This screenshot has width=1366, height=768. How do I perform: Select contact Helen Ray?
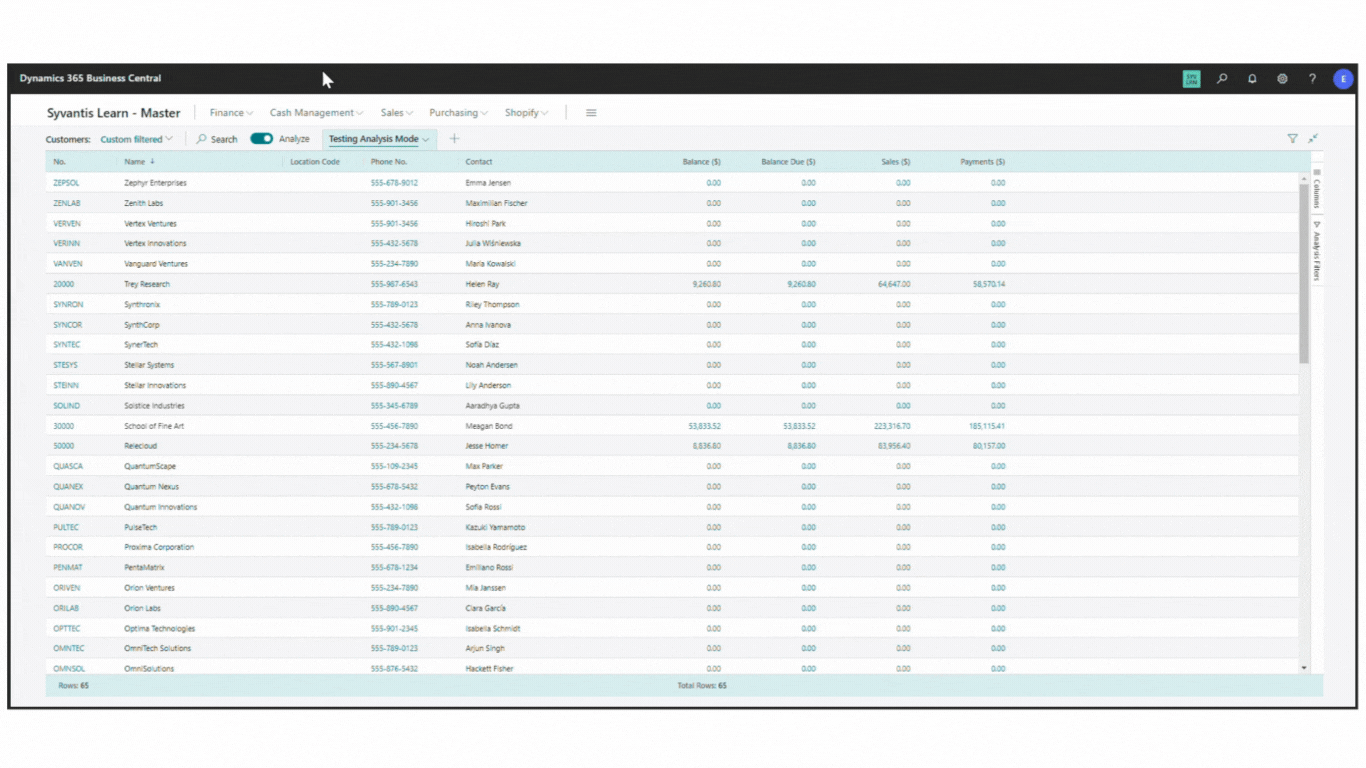[x=482, y=284]
